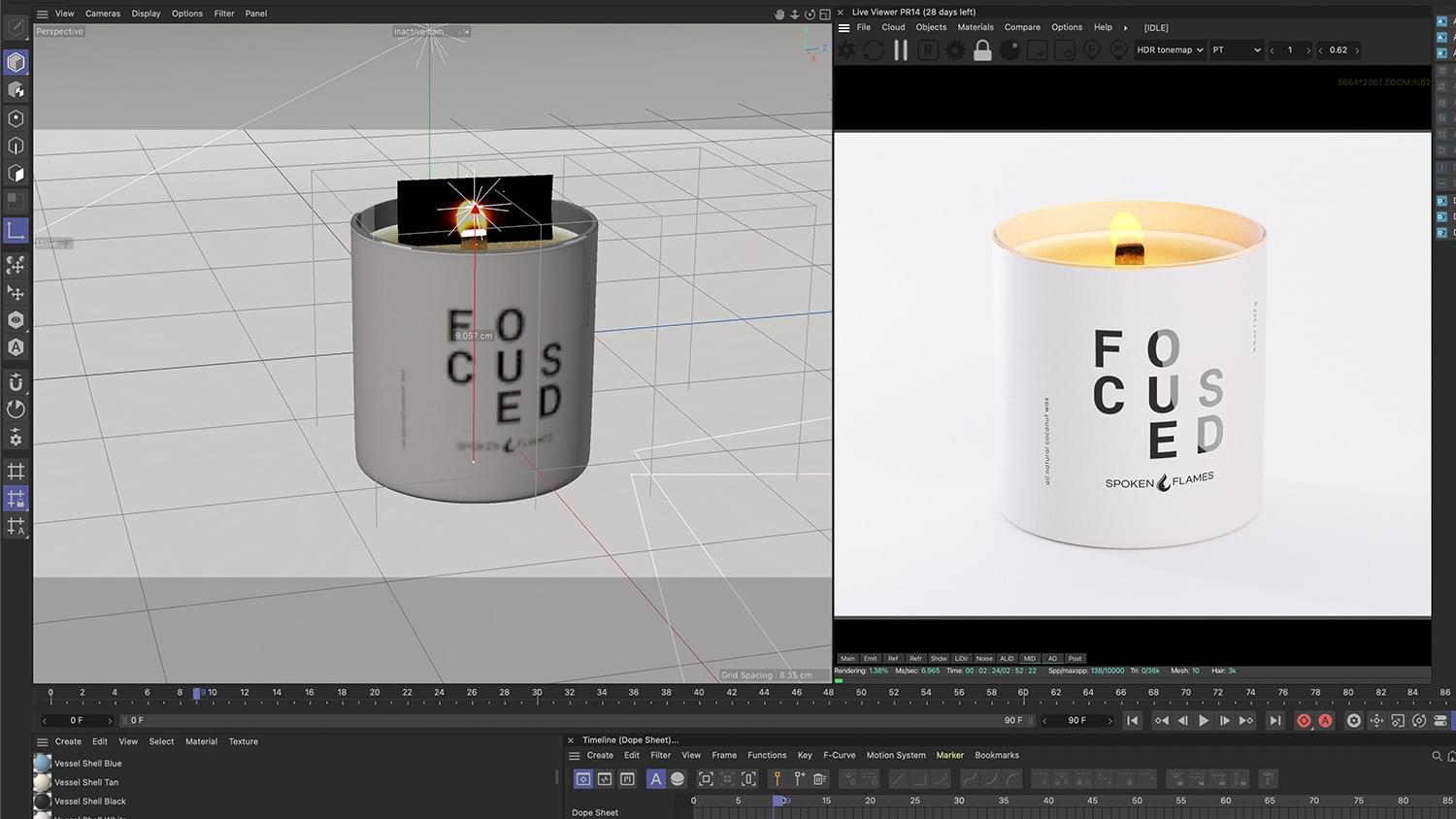
Task: Select the Texture mode checkered cube icon
Action: pos(16,90)
